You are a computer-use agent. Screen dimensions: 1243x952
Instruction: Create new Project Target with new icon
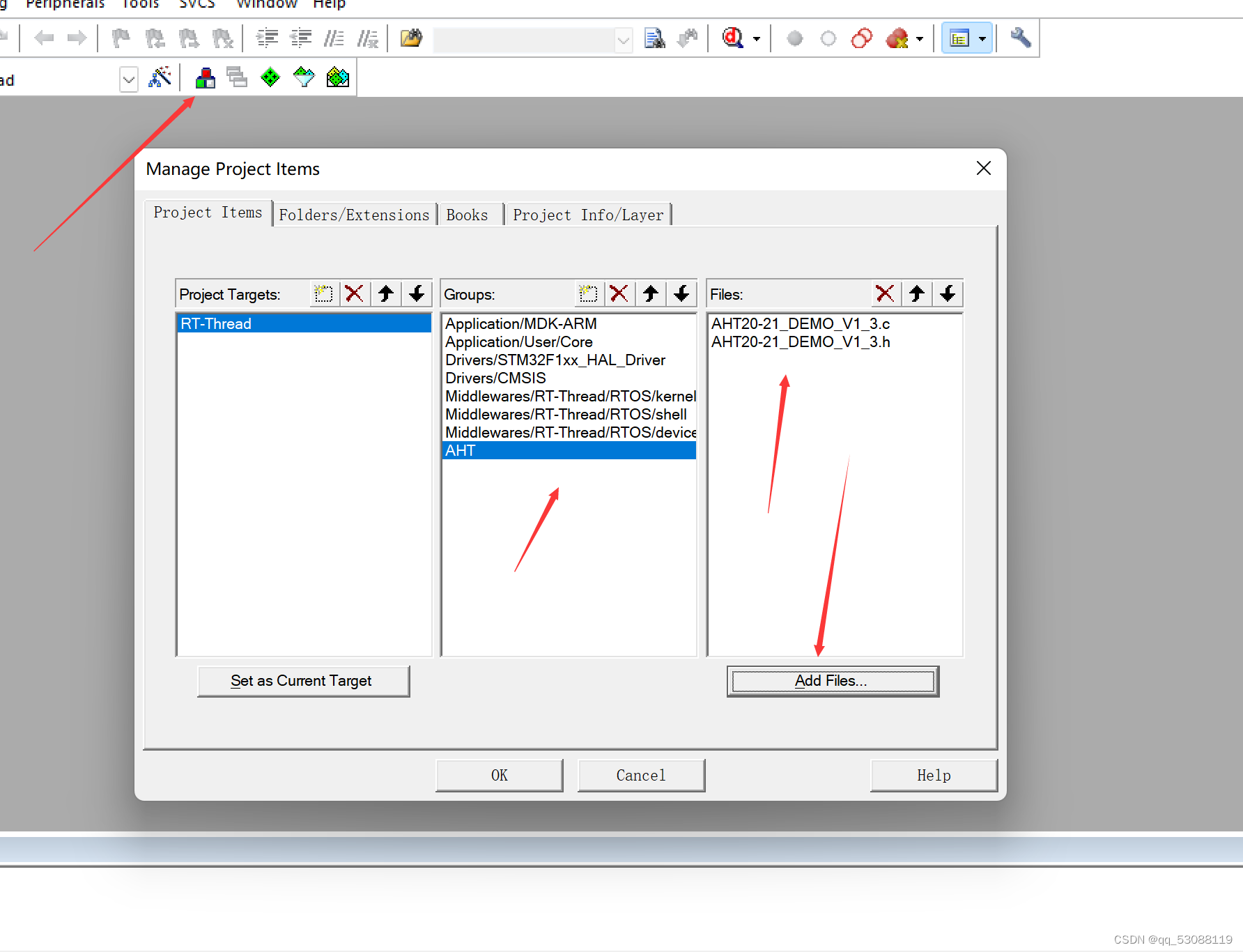coord(323,293)
